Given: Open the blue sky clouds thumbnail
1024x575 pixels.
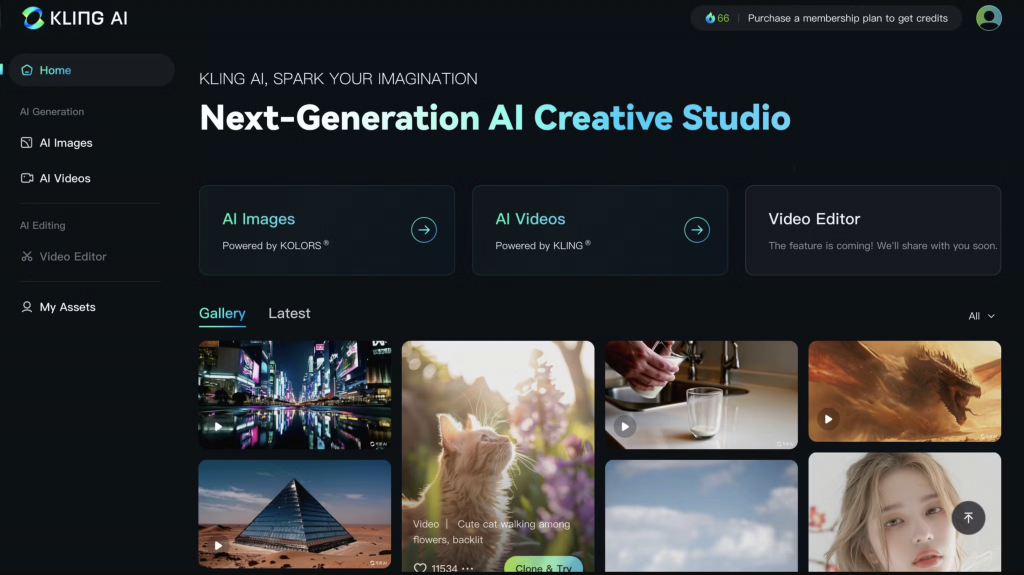Looking at the screenshot, I should 701,516.
